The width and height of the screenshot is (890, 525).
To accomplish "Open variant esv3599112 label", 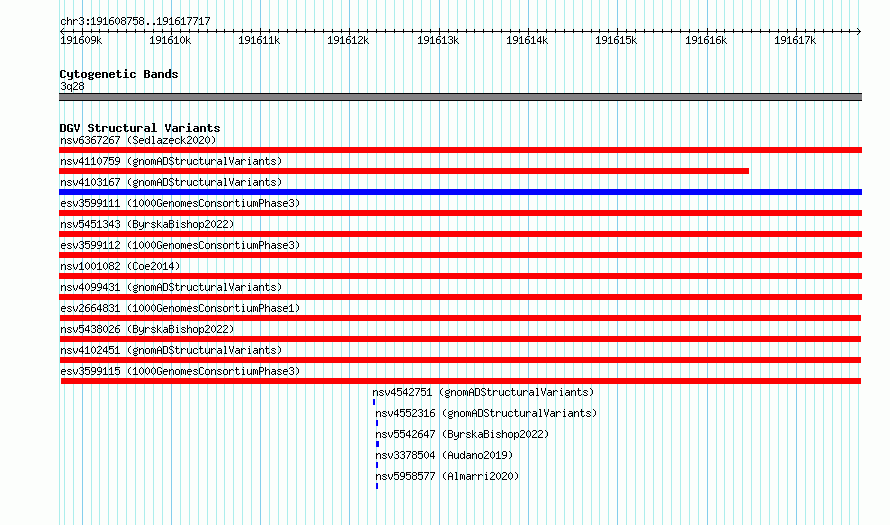I will coord(180,245).
